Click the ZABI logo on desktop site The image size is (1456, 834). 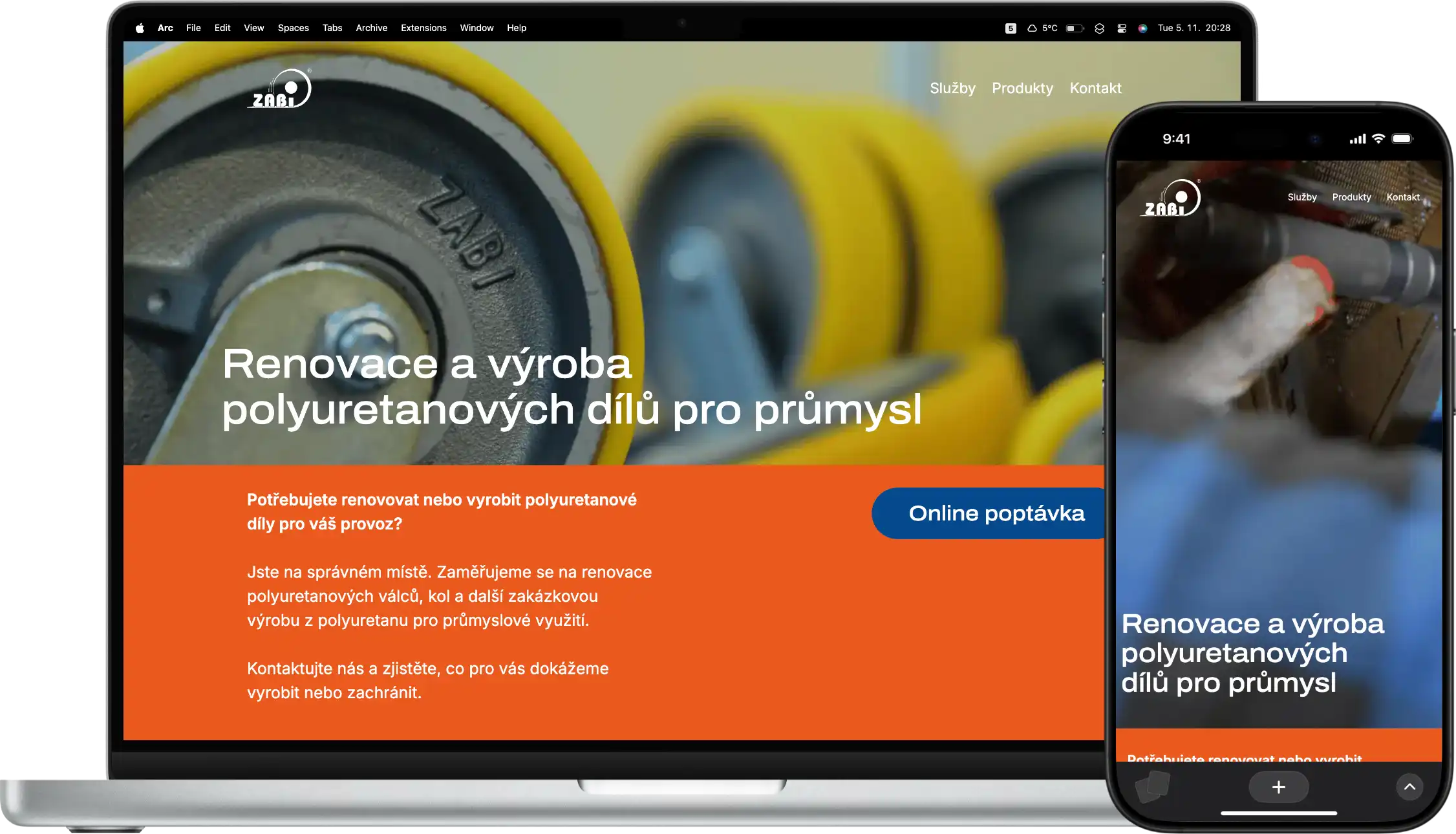(280, 89)
